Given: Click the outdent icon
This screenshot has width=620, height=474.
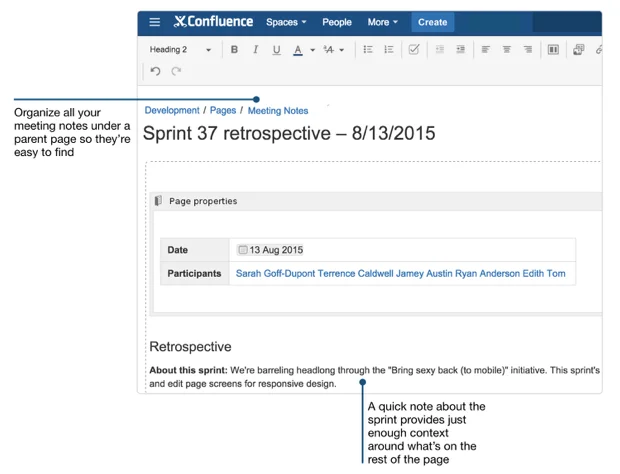Looking at the screenshot, I should 440,49.
